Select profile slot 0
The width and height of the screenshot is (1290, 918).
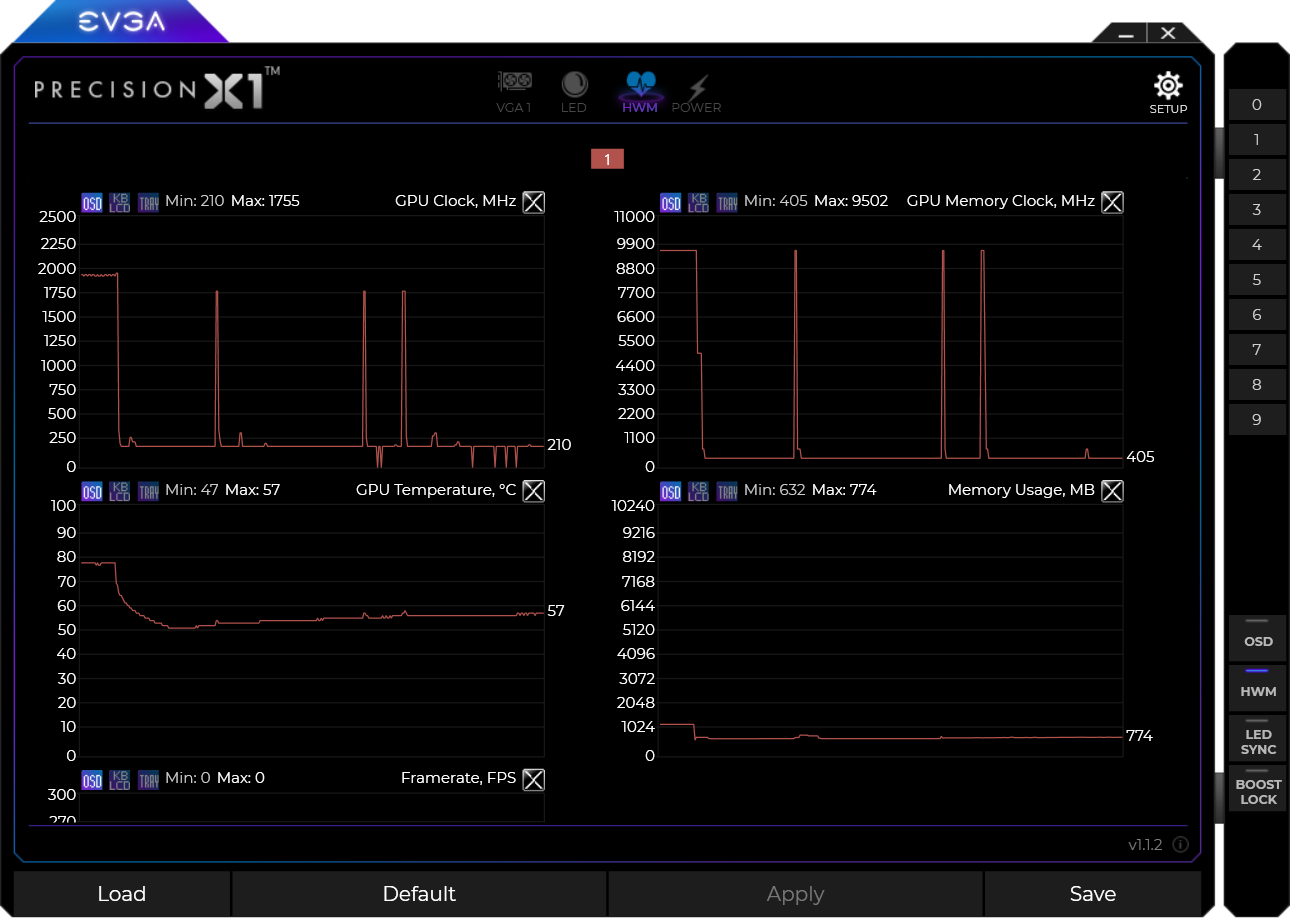pyautogui.click(x=1257, y=105)
